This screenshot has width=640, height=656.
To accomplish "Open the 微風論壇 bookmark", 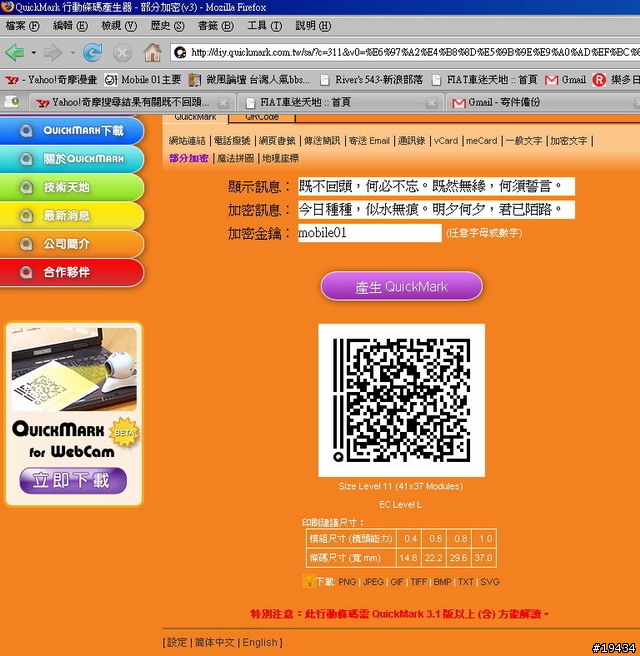I will [249, 79].
